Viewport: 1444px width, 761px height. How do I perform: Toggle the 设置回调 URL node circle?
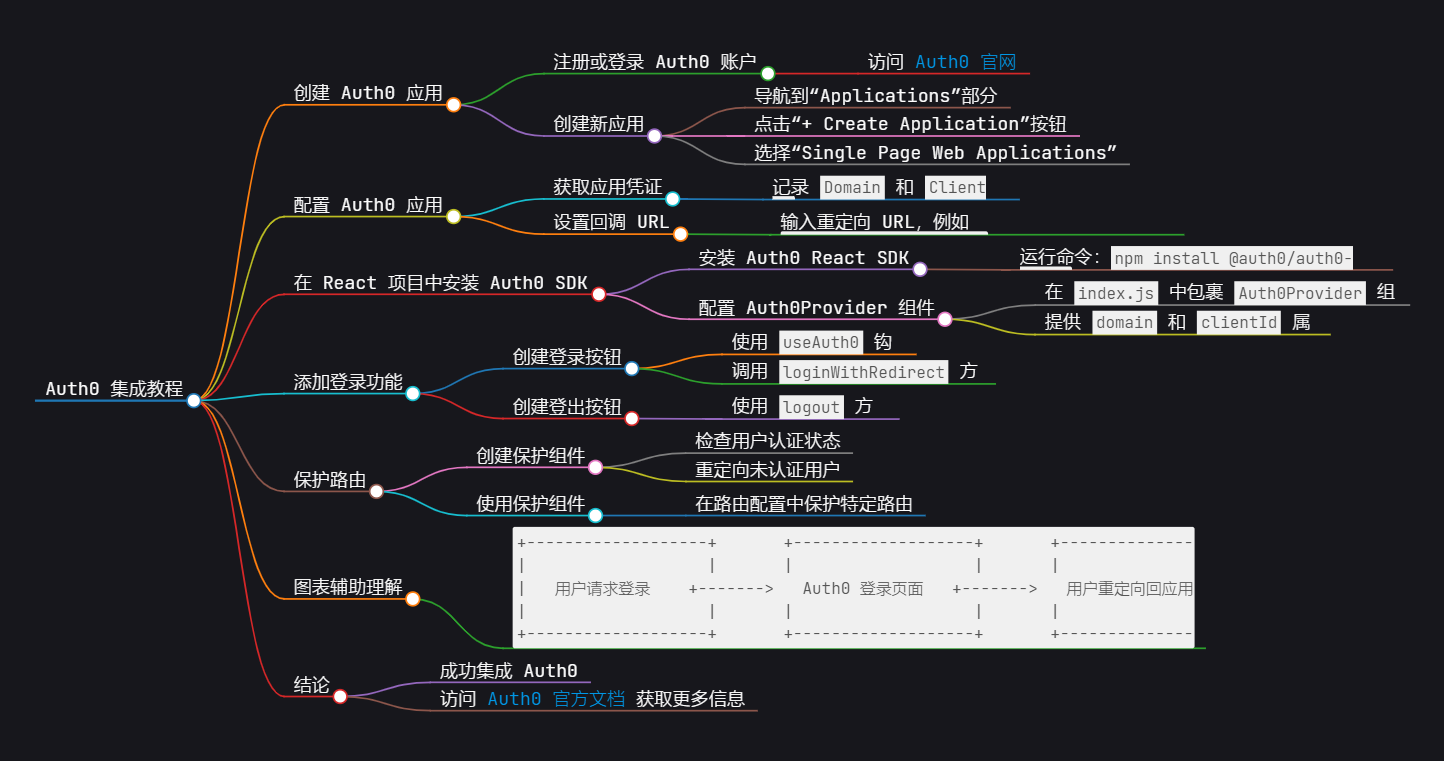click(x=680, y=234)
